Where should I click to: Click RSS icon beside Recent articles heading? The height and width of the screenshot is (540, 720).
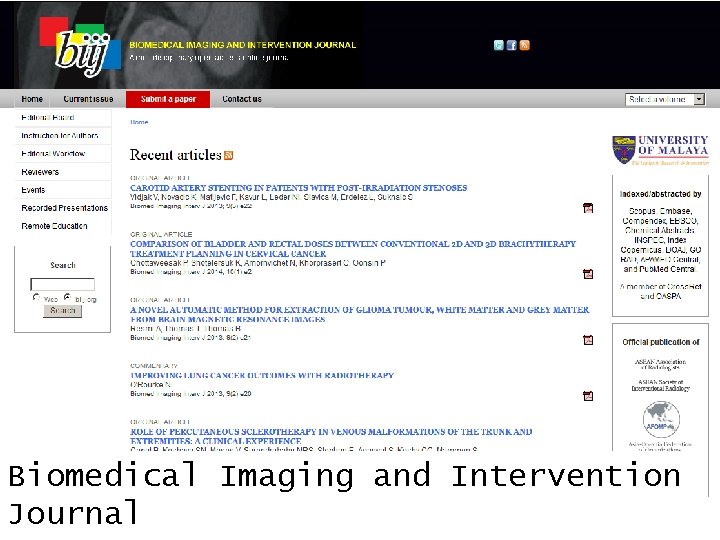point(229,156)
